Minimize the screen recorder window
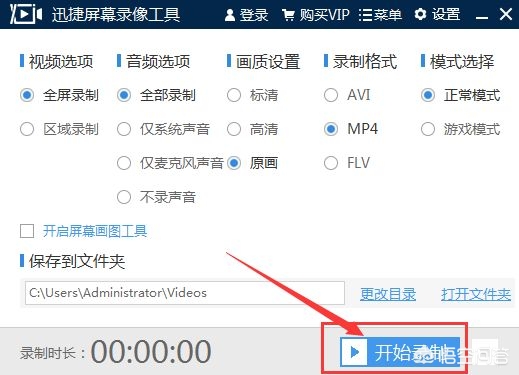Image resolution: width=519 pixels, height=375 pixels. coord(482,17)
